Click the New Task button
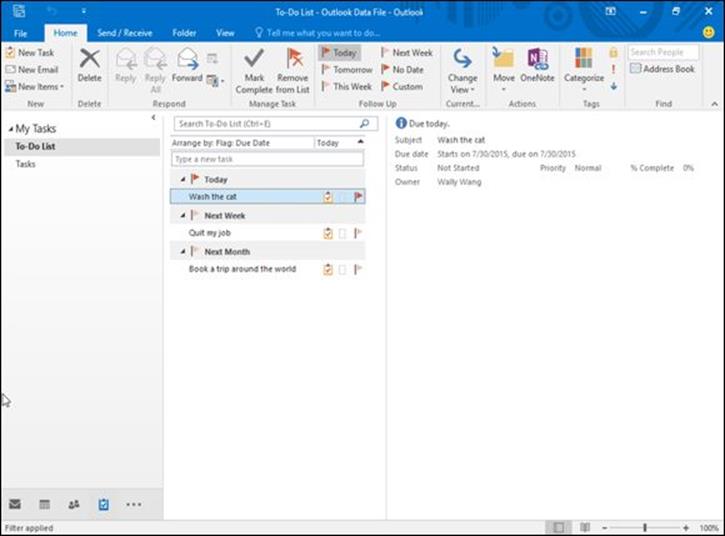Viewport: 725px width, 536px height. tap(30, 53)
